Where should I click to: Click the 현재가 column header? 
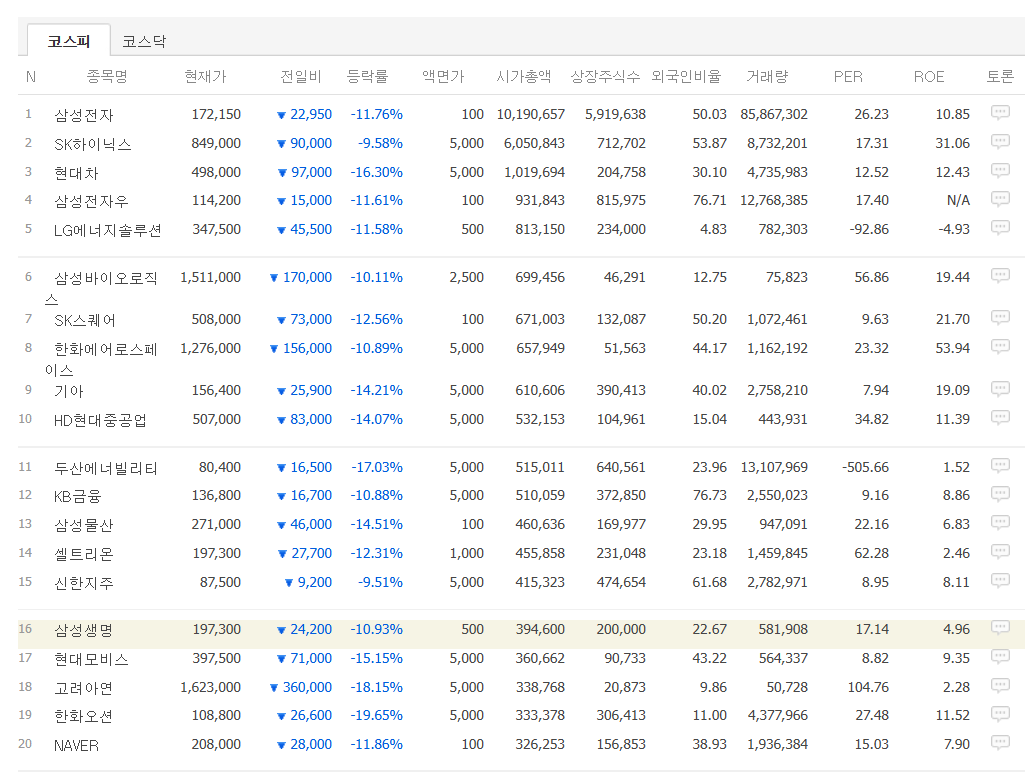point(205,76)
